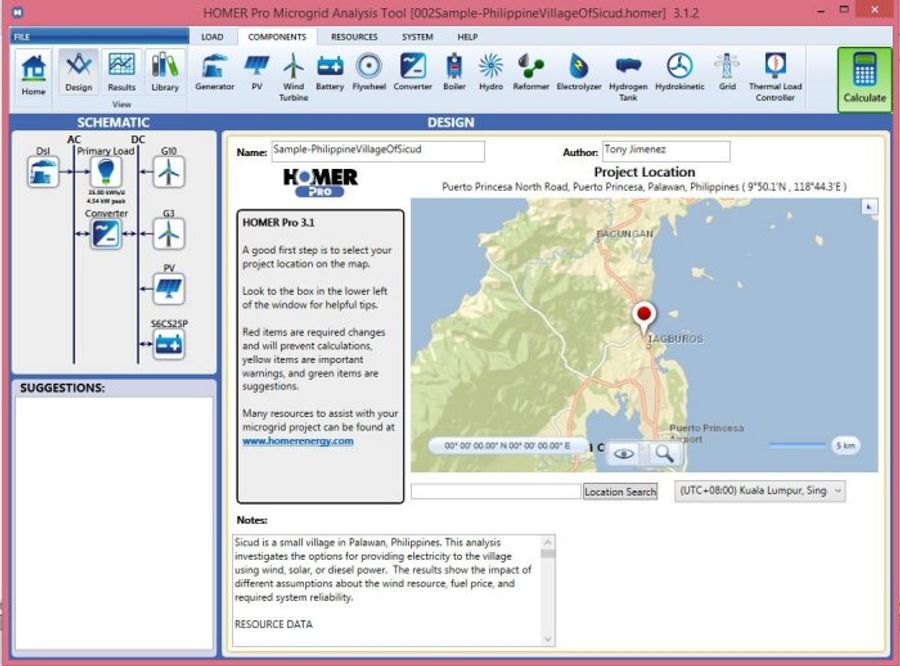This screenshot has height=666, width=900.
Task: Add a Generator component
Action: (x=215, y=70)
